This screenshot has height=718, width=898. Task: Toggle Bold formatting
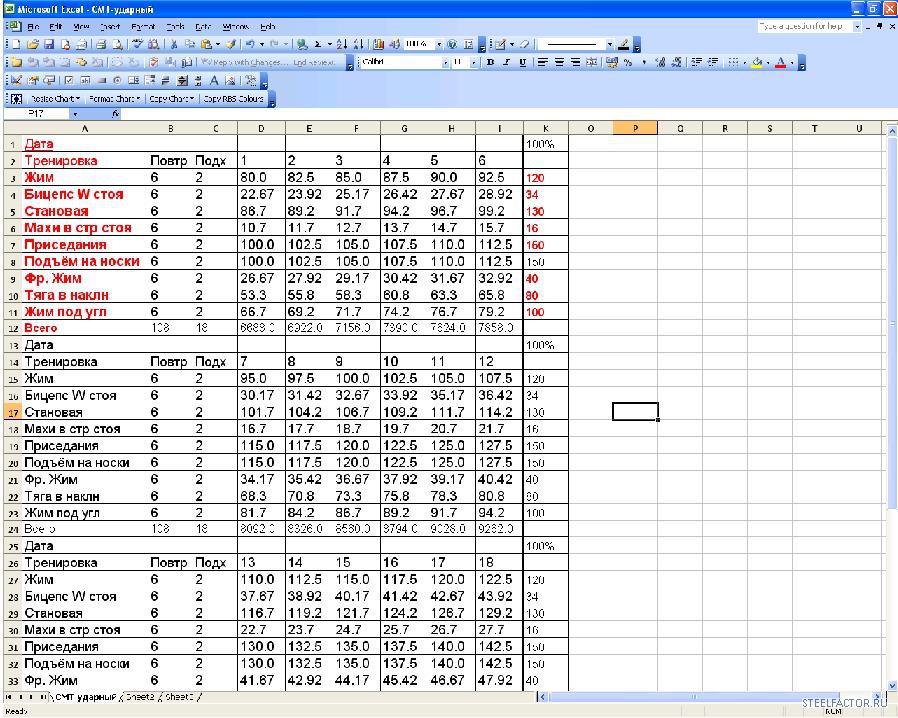(x=490, y=62)
